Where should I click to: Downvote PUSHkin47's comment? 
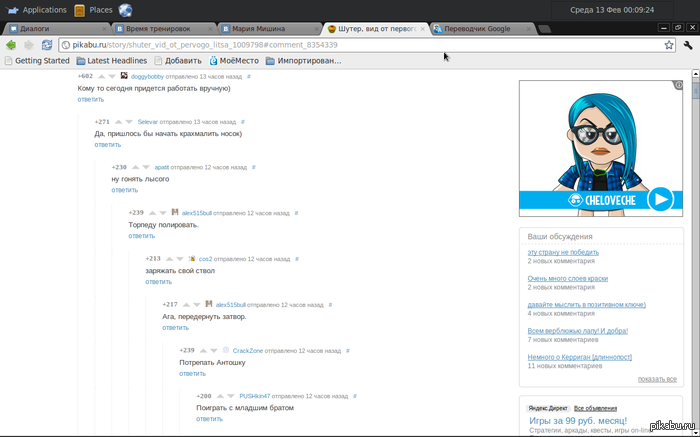231,396
